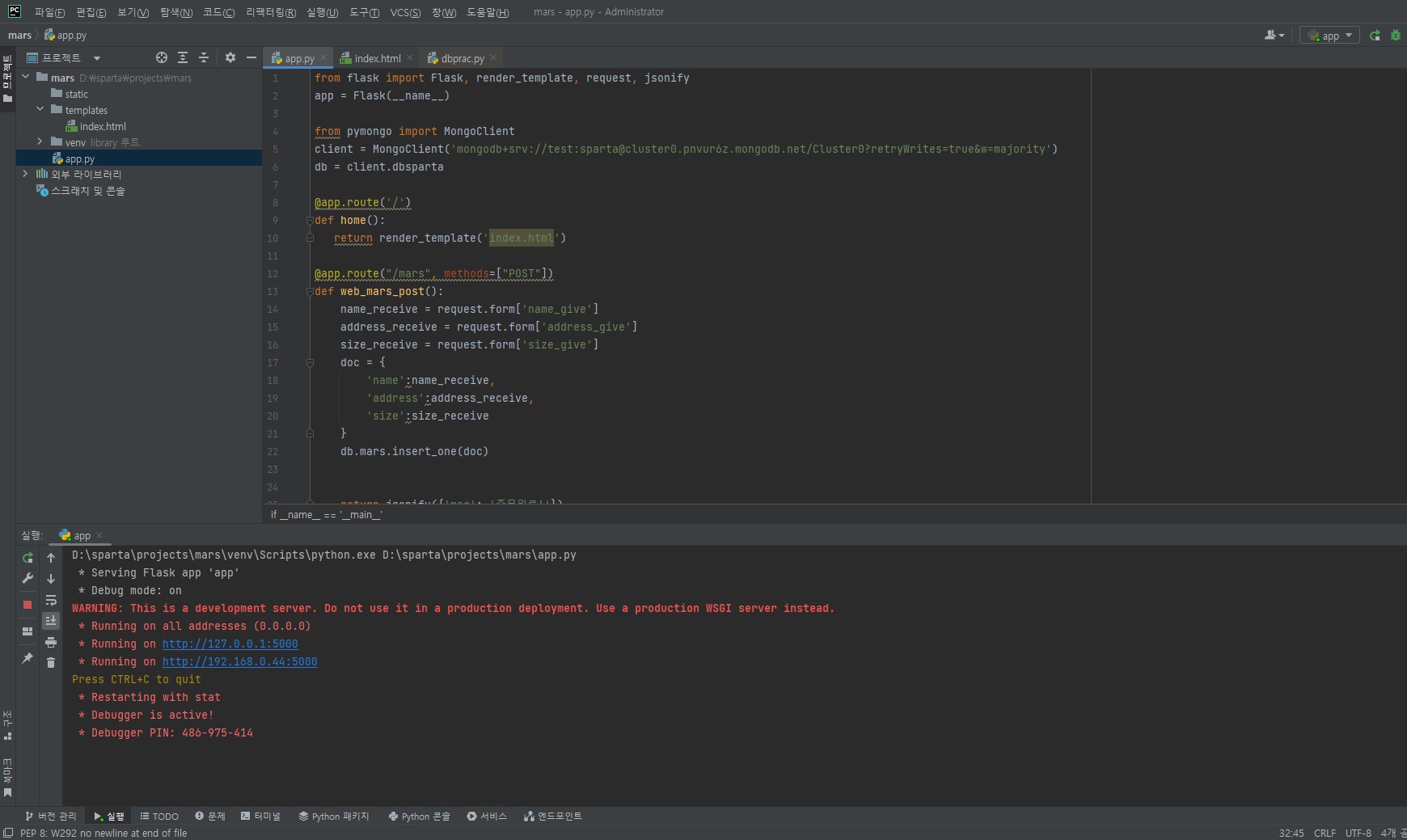The image size is (1407, 840).
Task: Open the 리팩터링(R) menu
Action: 271,12
